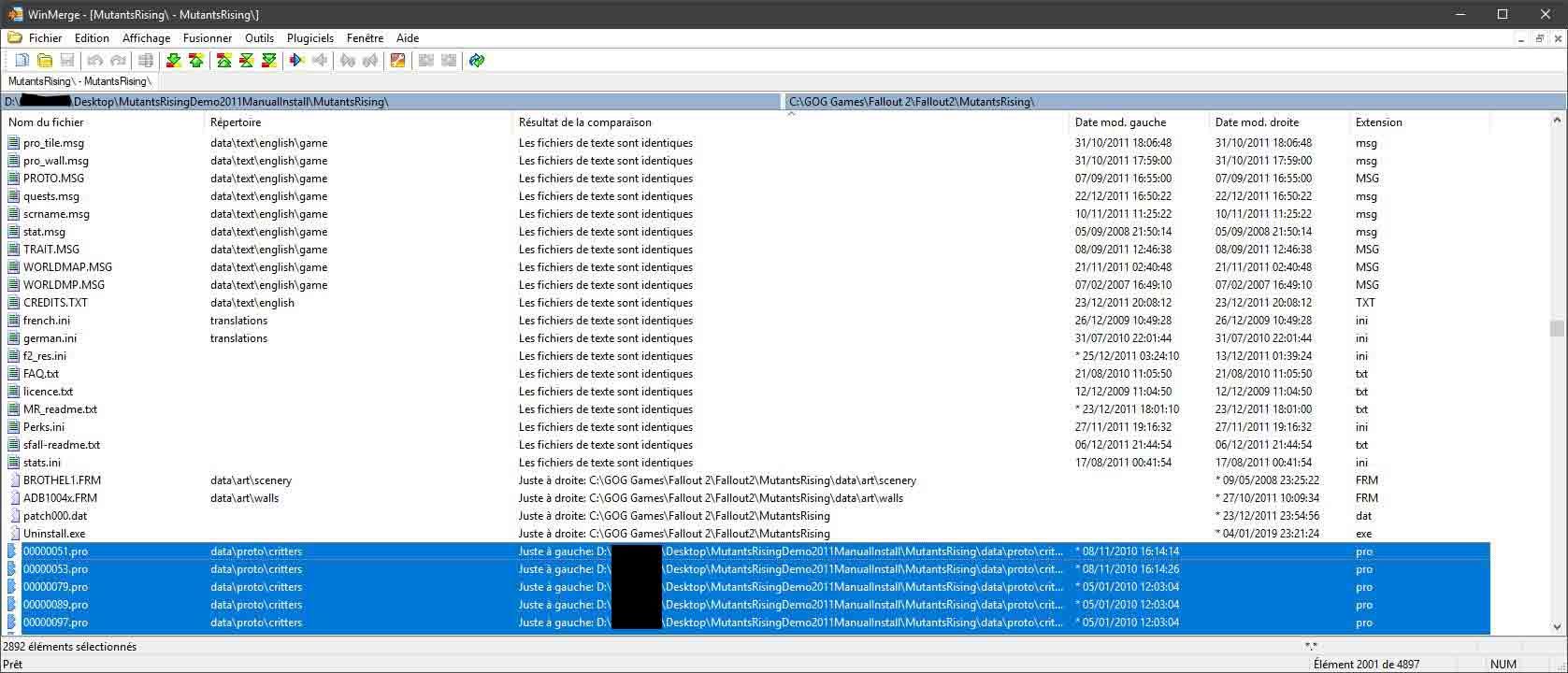Viewport: 1568px width, 673px height.
Task: Sort by Date mod. droite header
Action: click(1279, 122)
